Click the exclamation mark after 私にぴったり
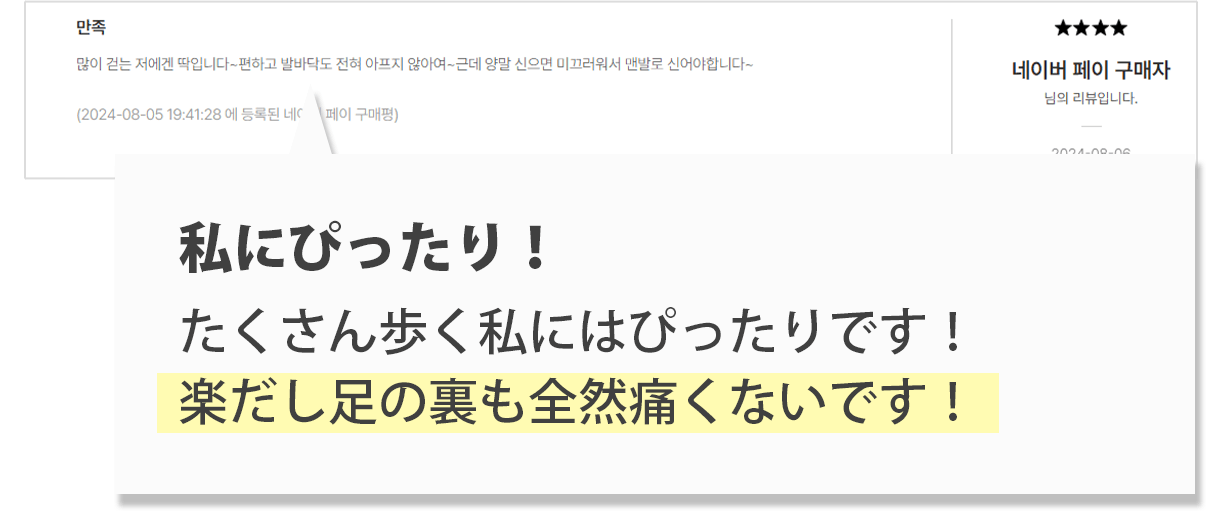 (535, 247)
